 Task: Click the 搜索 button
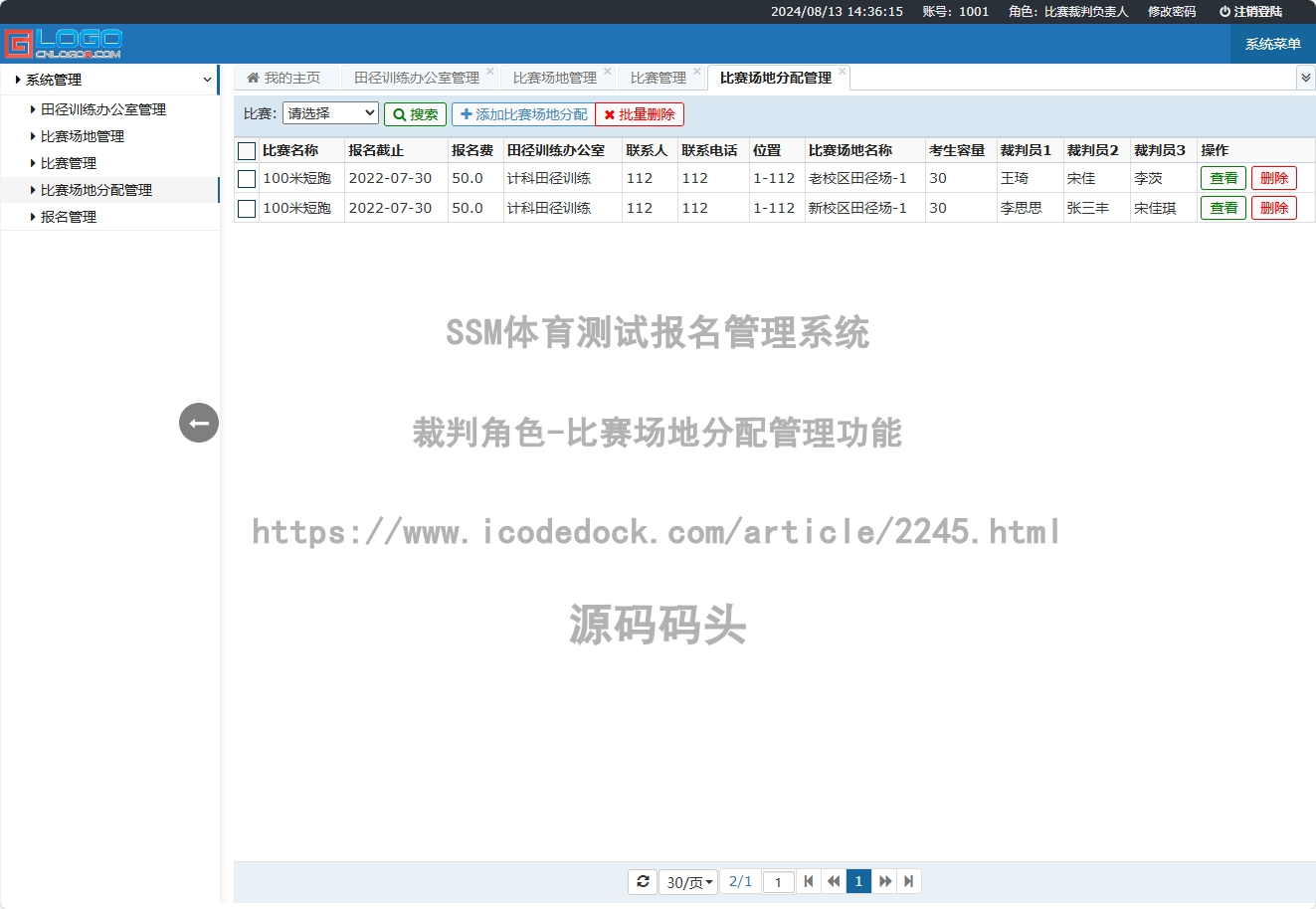pyautogui.click(x=415, y=114)
